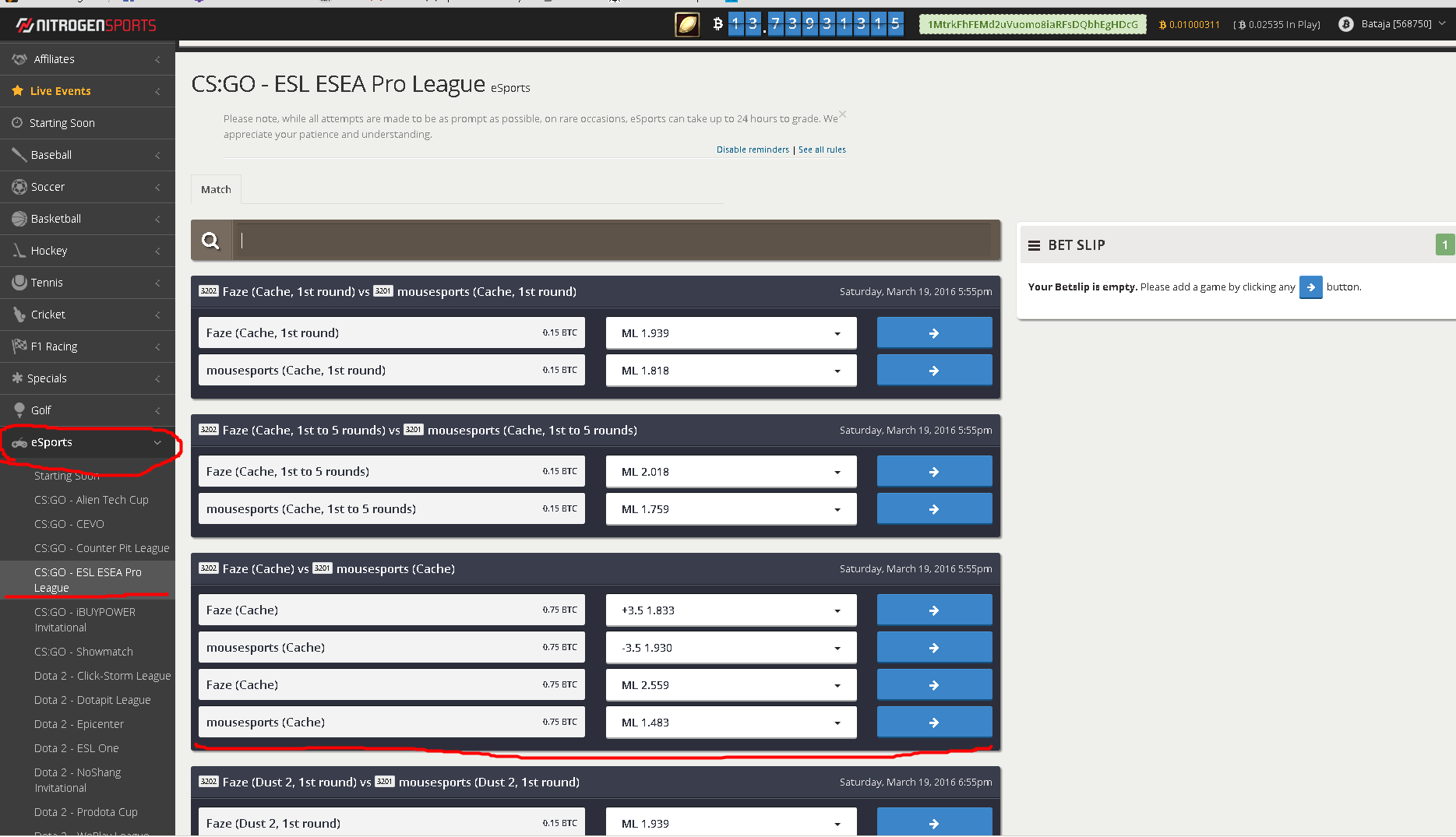This screenshot has height=837, width=1456.
Task: Click the Tennis ball icon
Action: [19, 283]
